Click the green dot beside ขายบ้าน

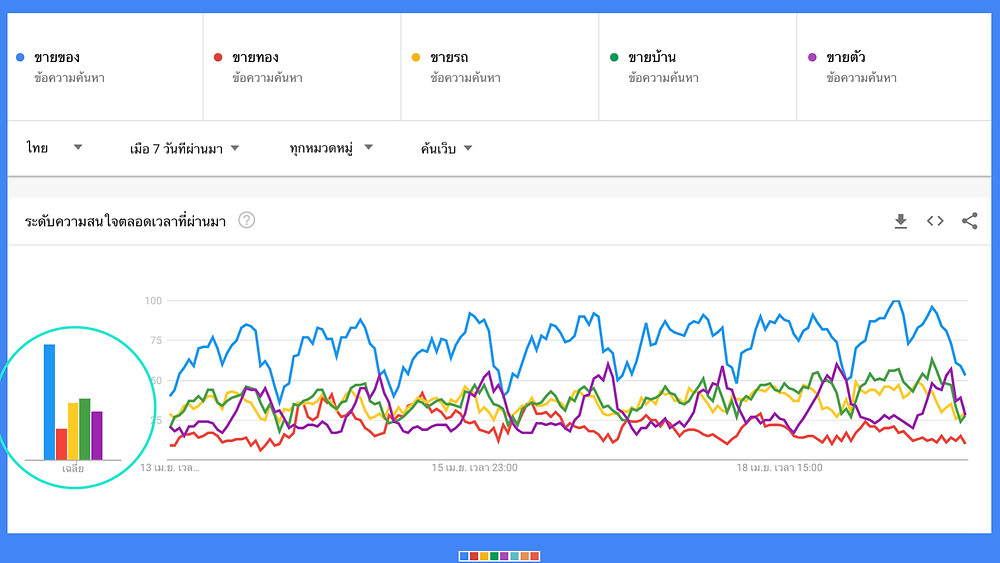[614, 58]
